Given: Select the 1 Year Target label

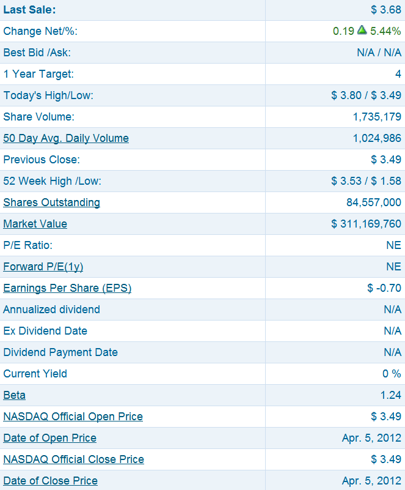Looking at the screenshot, I should point(38,74).
